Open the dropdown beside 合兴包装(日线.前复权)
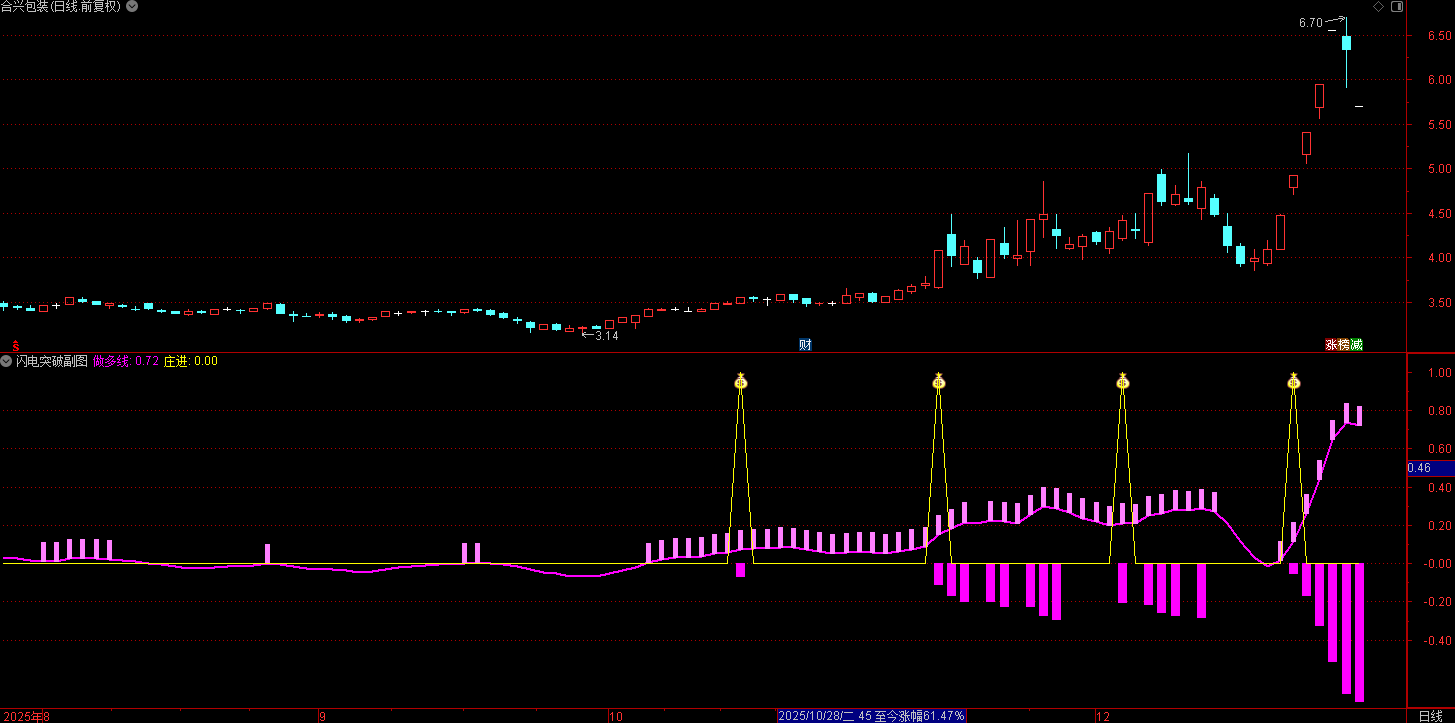Image resolution: width=1455 pixels, height=723 pixels. [133, 7]
